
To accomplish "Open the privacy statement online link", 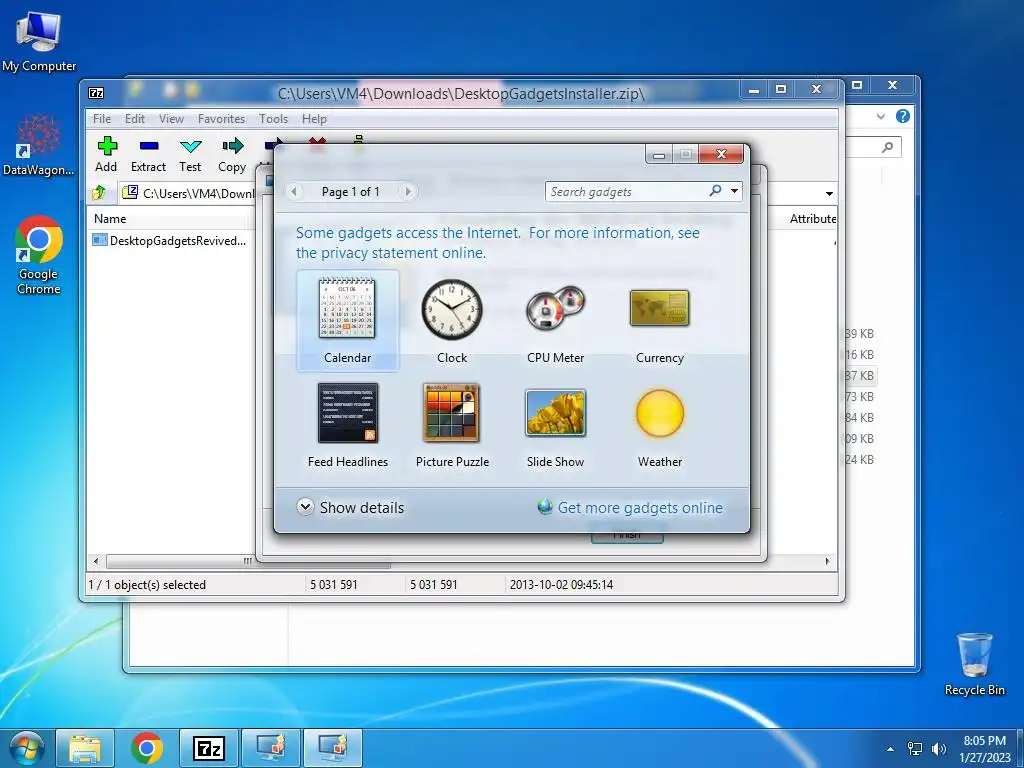I will [x=391, y=253].
